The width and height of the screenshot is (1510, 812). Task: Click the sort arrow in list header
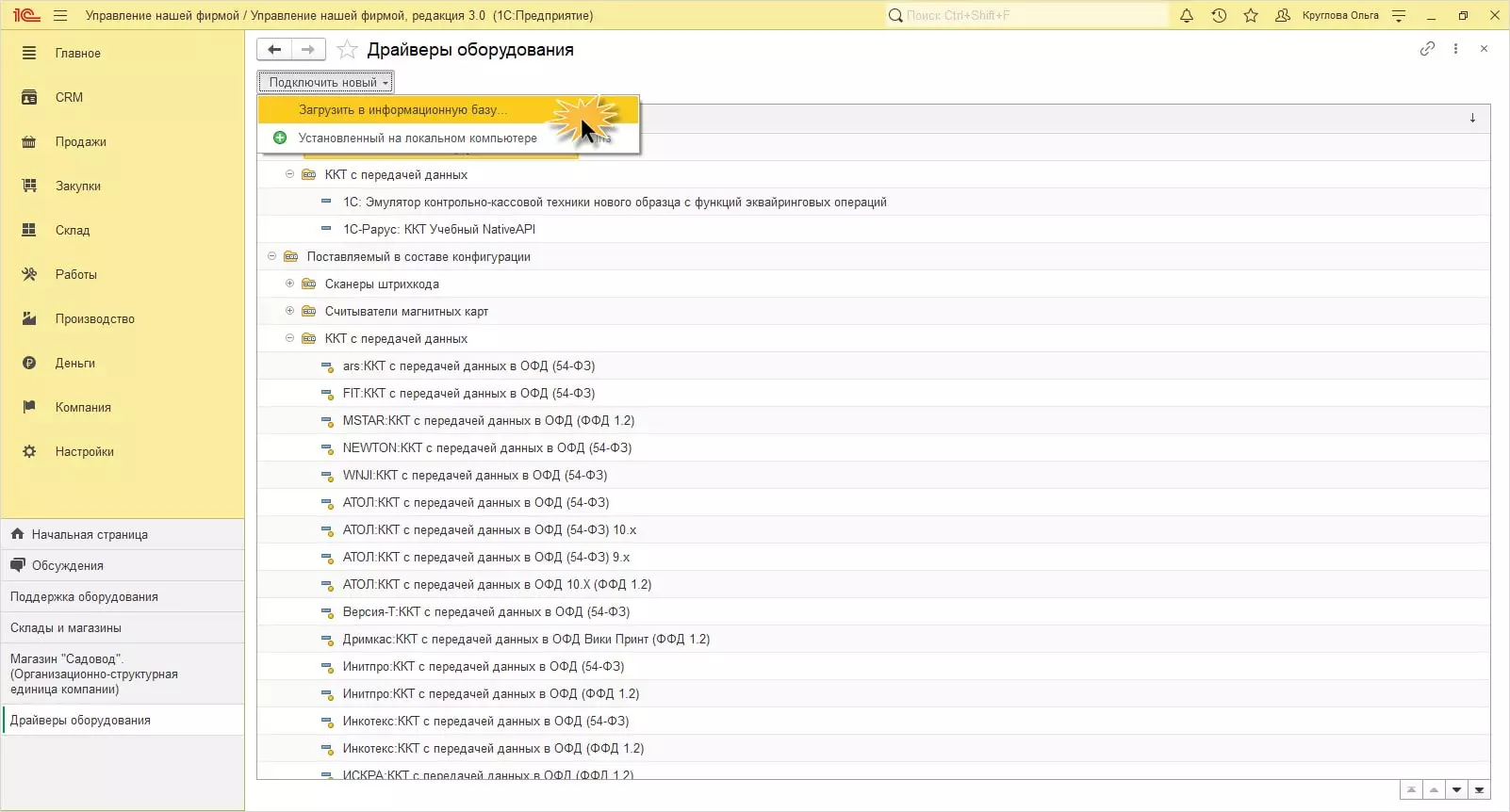tap(1472, 118)
